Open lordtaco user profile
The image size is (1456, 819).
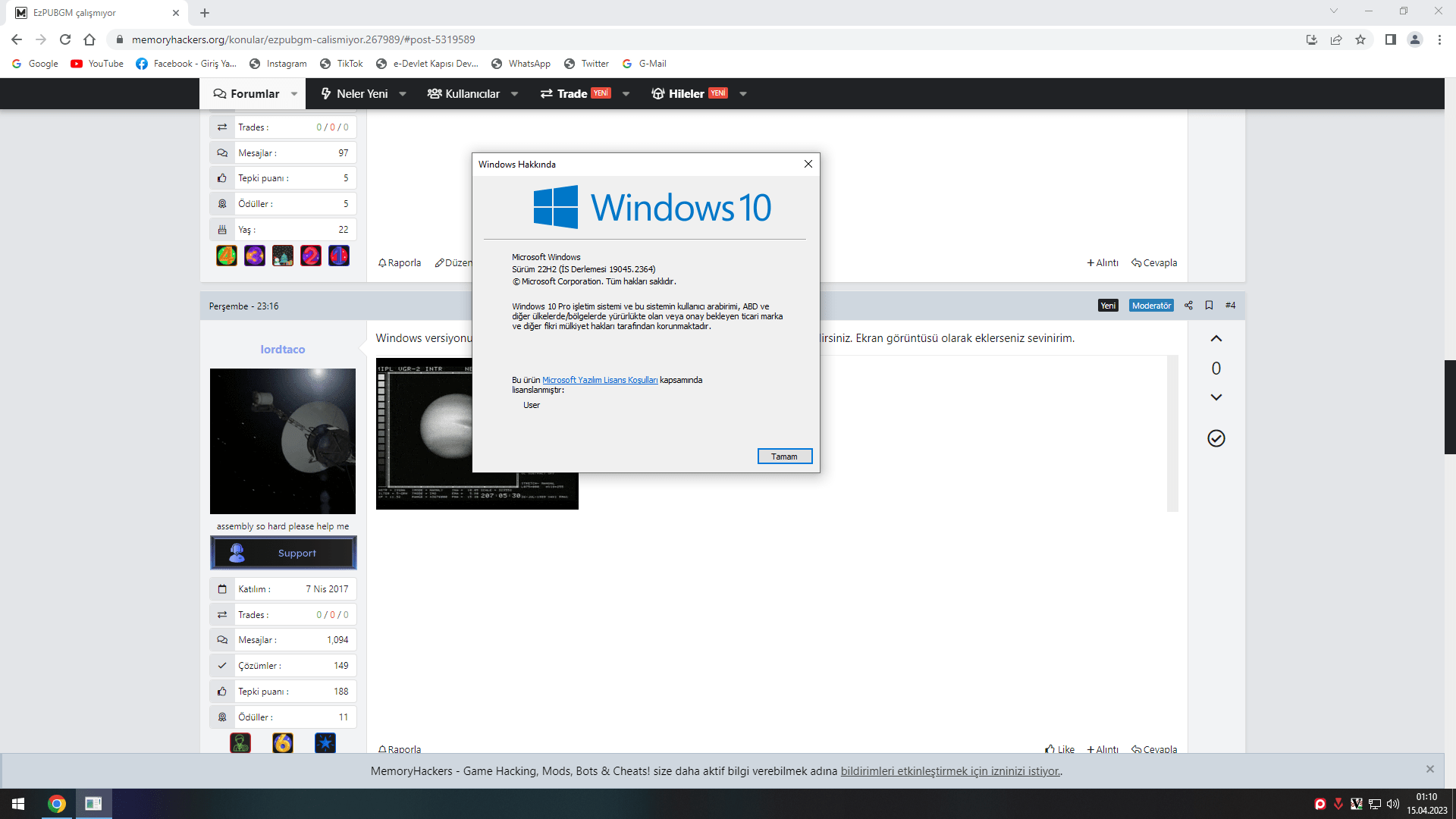tap(283, 349)
